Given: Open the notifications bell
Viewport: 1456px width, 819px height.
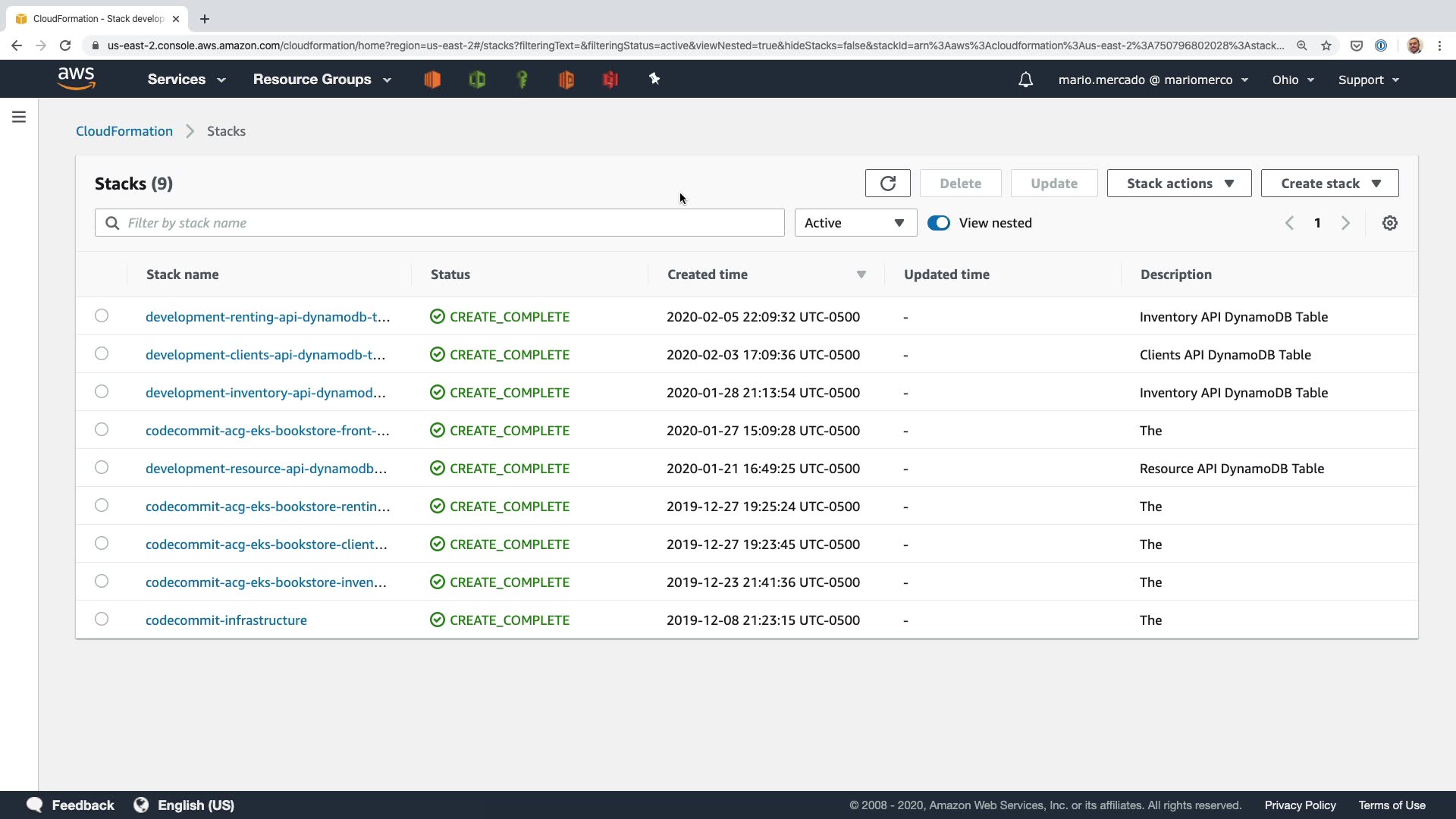Looking at the screenshot, I should [x=1025, y=80].
